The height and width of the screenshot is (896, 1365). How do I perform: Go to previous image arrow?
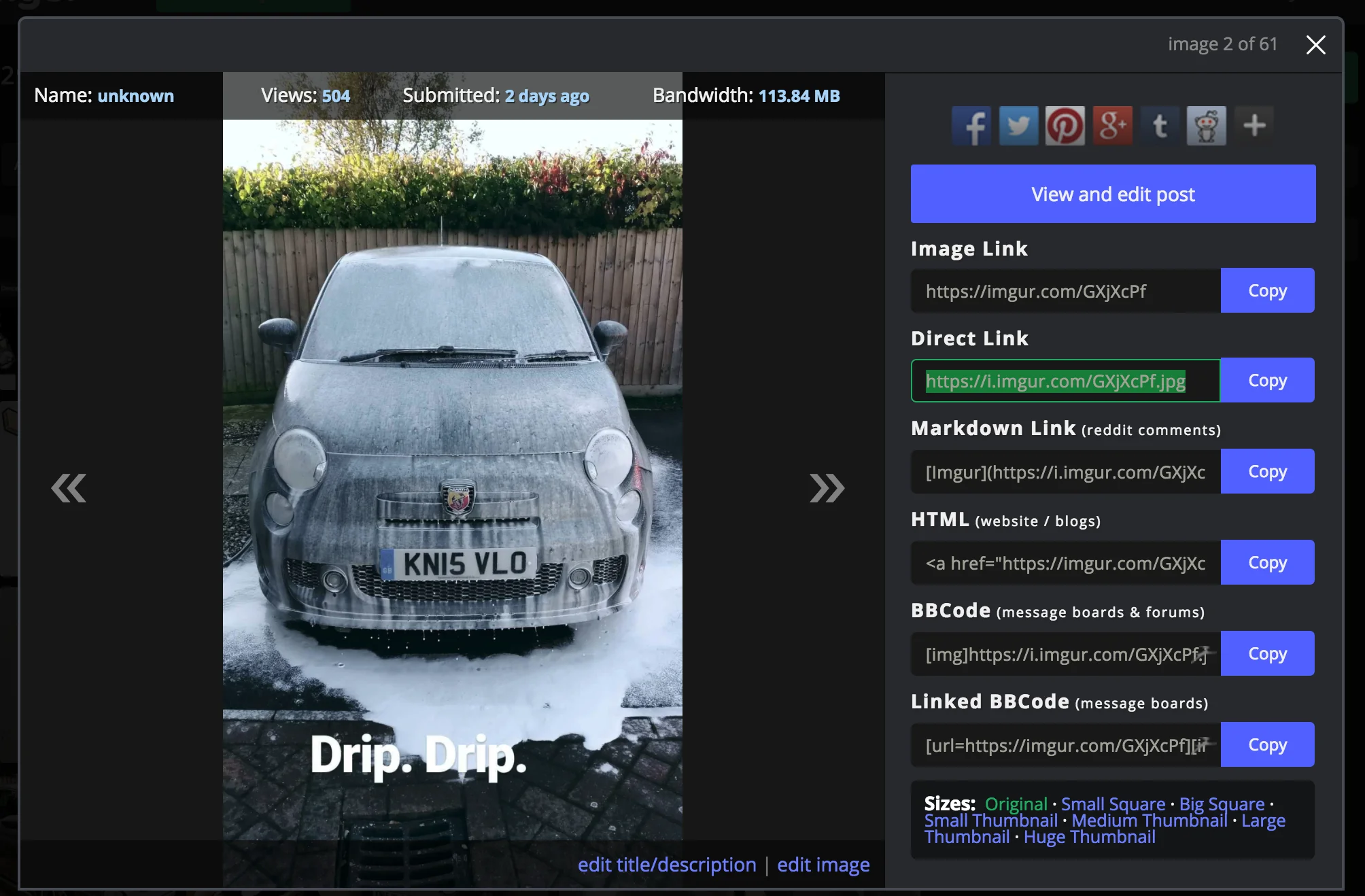(69, 488)
